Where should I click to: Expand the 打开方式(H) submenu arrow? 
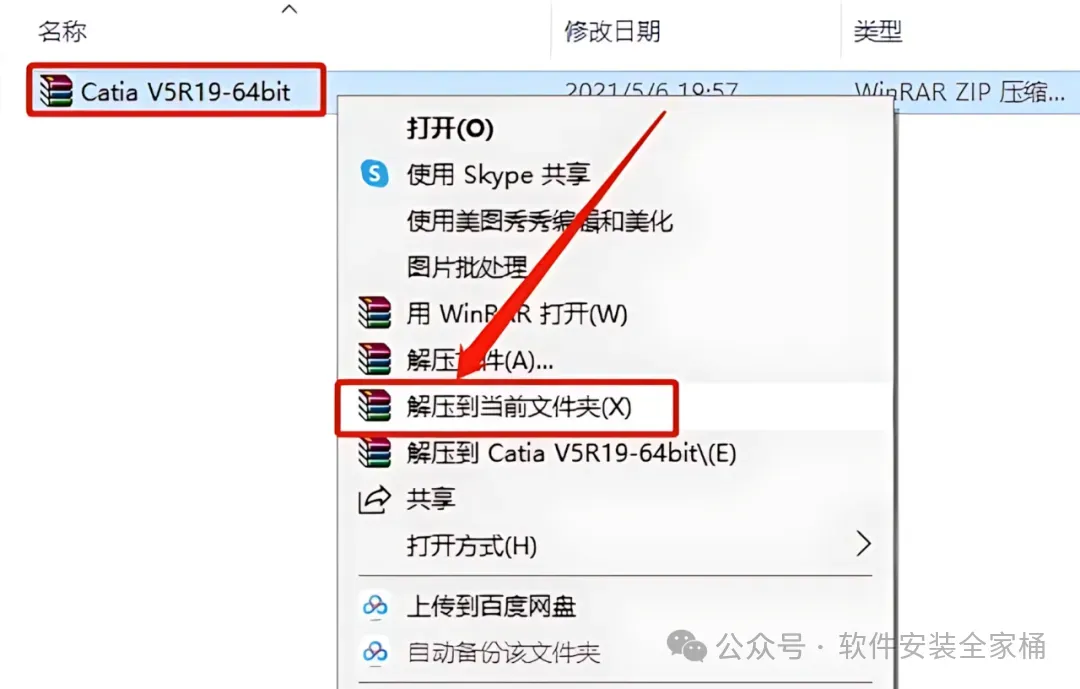863,544
